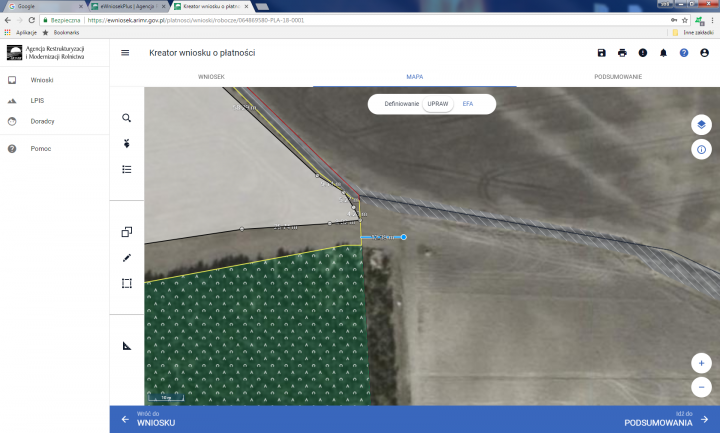Bookmark this page with the star

685,20
